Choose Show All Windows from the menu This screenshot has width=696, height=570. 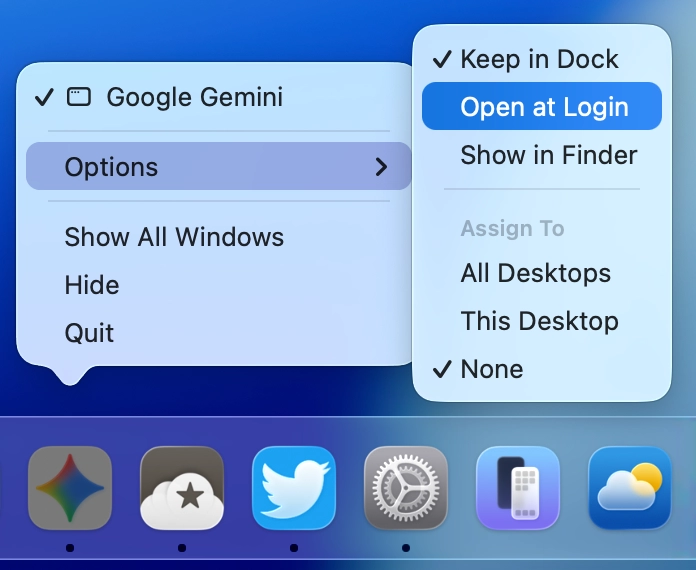[174, 237]
